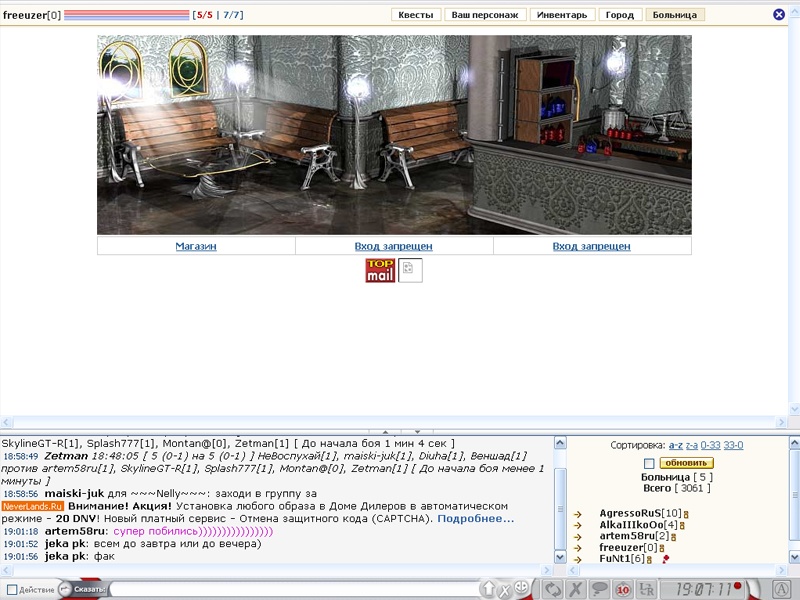Open the smiley emoticon picker

tap(521, 588)
